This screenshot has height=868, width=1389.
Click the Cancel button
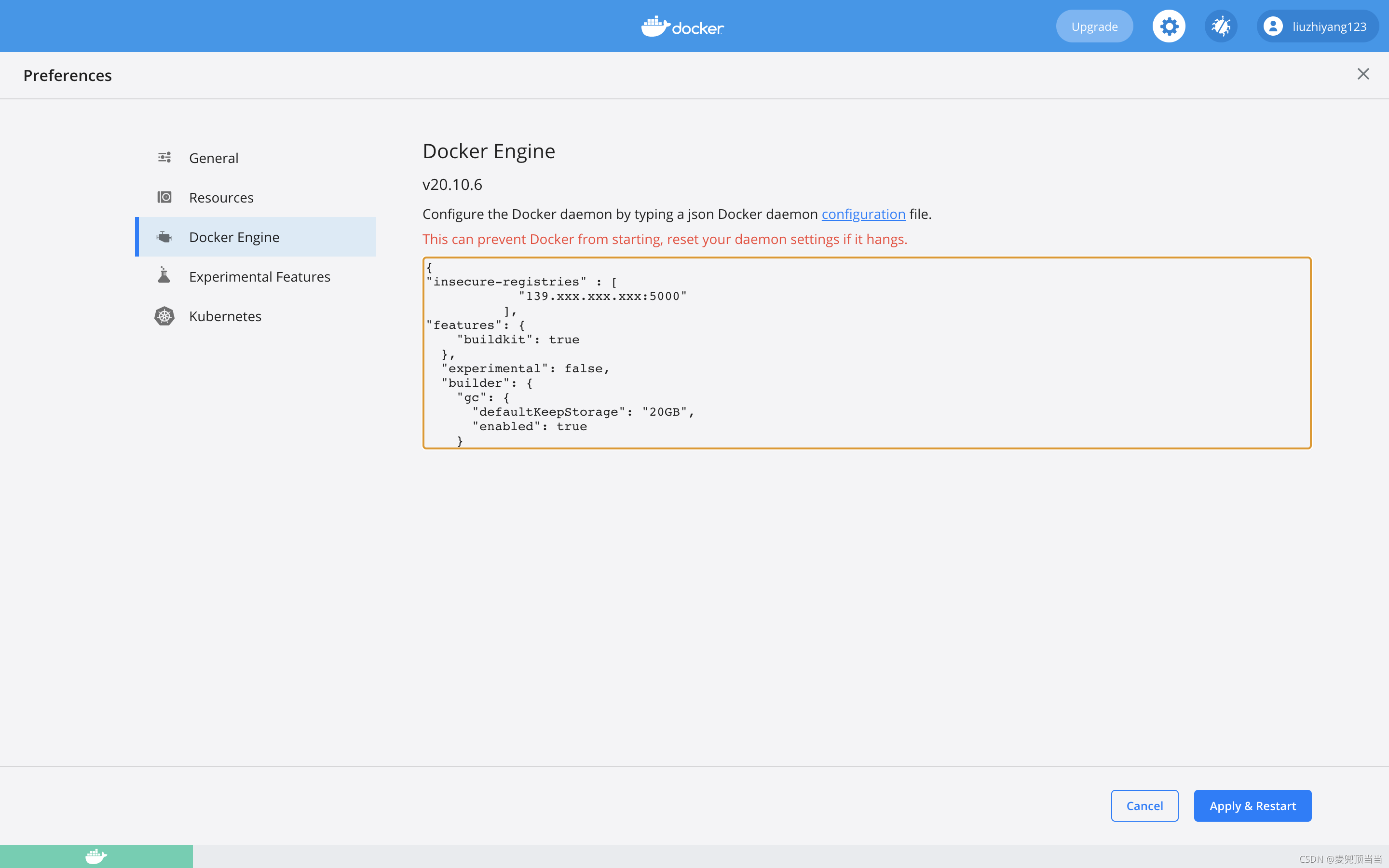(1144, 805)
